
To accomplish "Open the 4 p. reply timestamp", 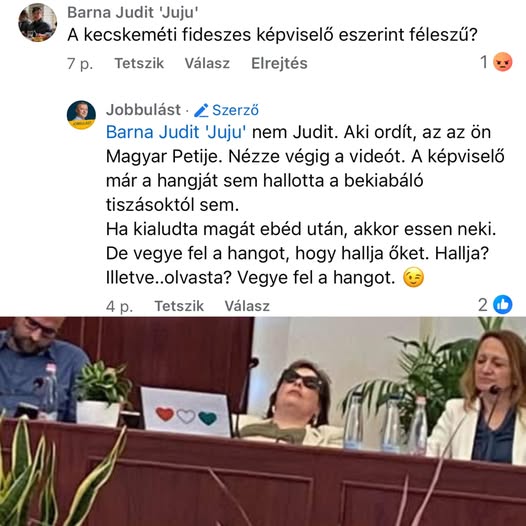I will pos(119,306).
